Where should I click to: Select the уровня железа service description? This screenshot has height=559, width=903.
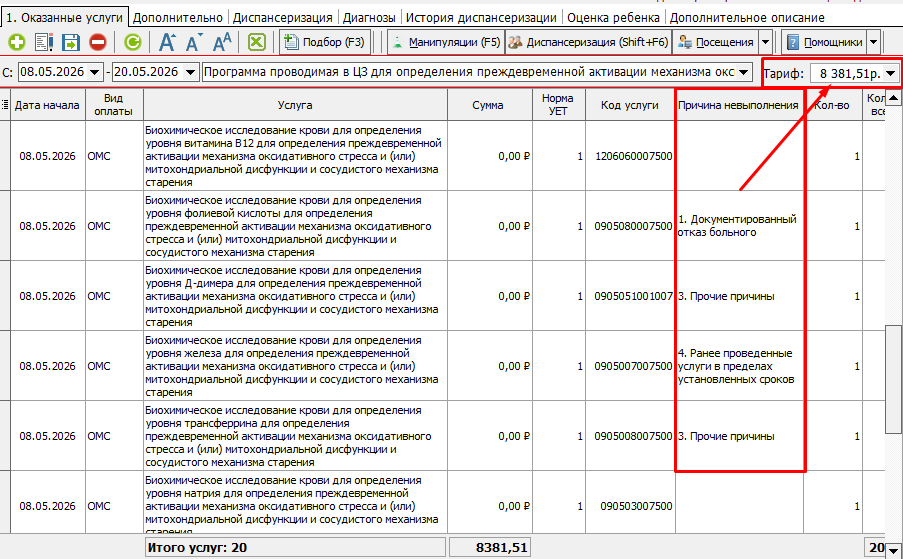(295, 366)
